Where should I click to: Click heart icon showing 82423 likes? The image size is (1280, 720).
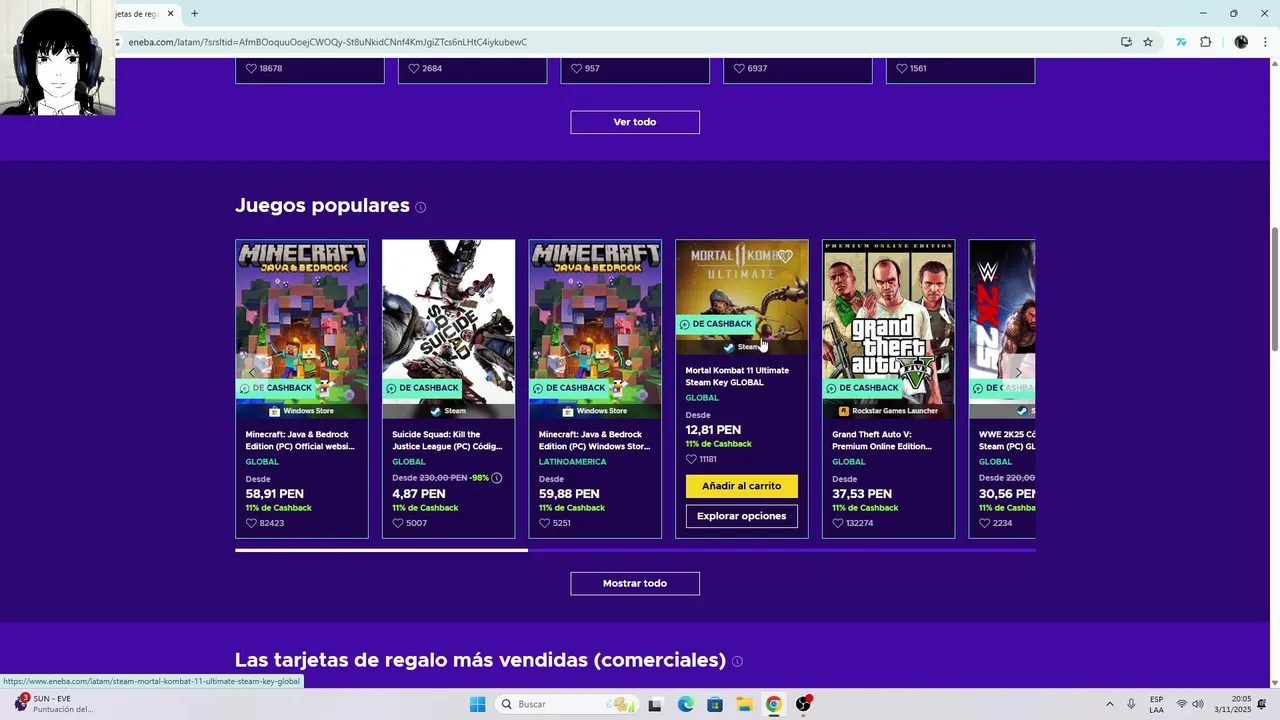click(251, 523)
